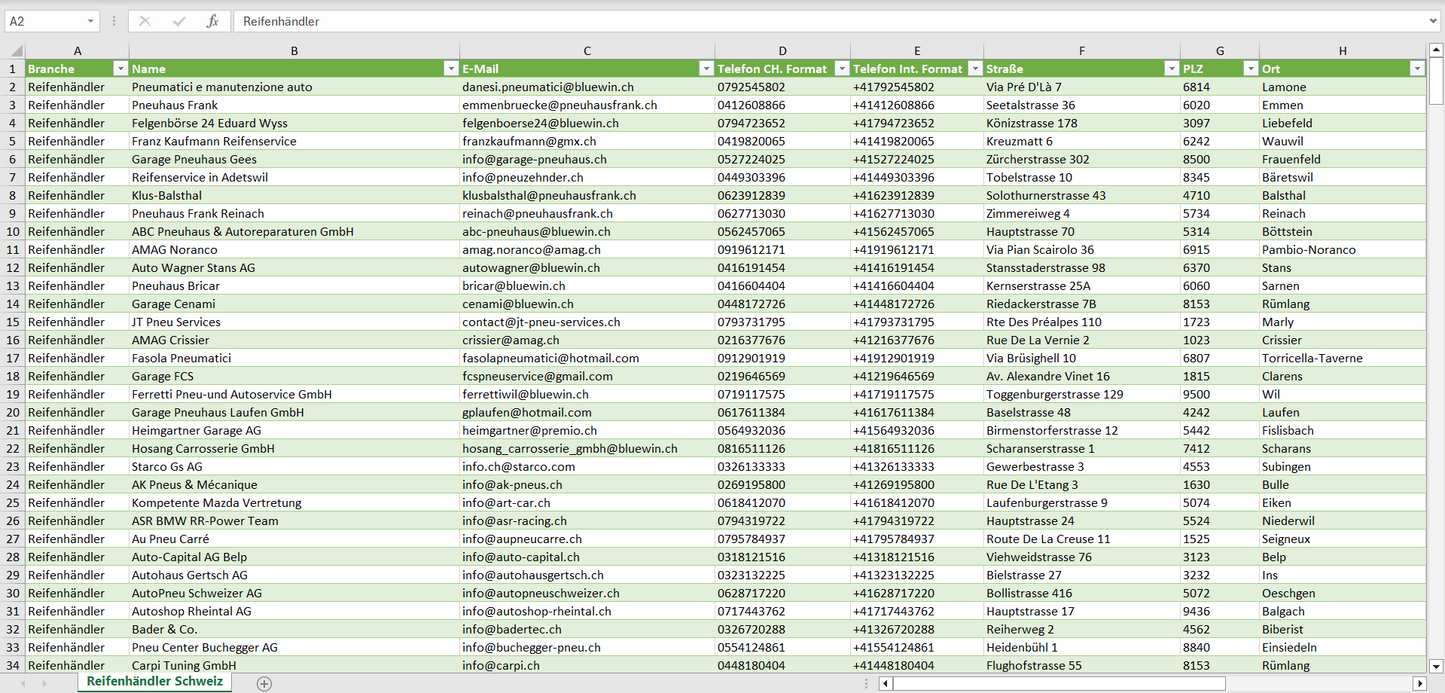Viewport: 1445px width, 693px height.
Task: Open the E-Mail column filter dropdown
Action: (x=705, y=69)
